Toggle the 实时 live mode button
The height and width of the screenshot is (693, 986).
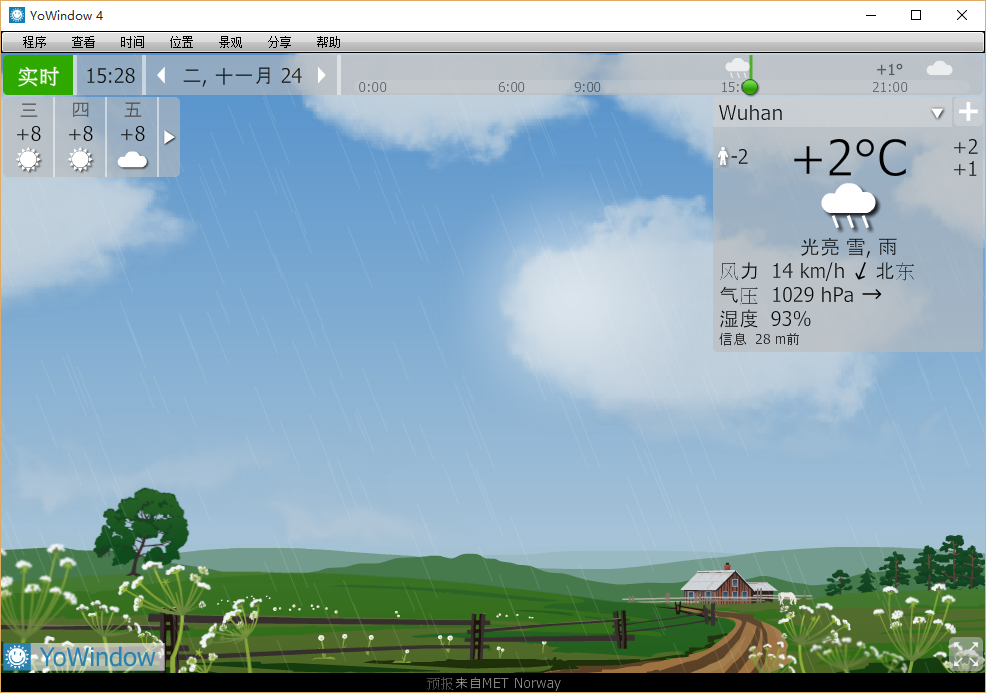38,76
